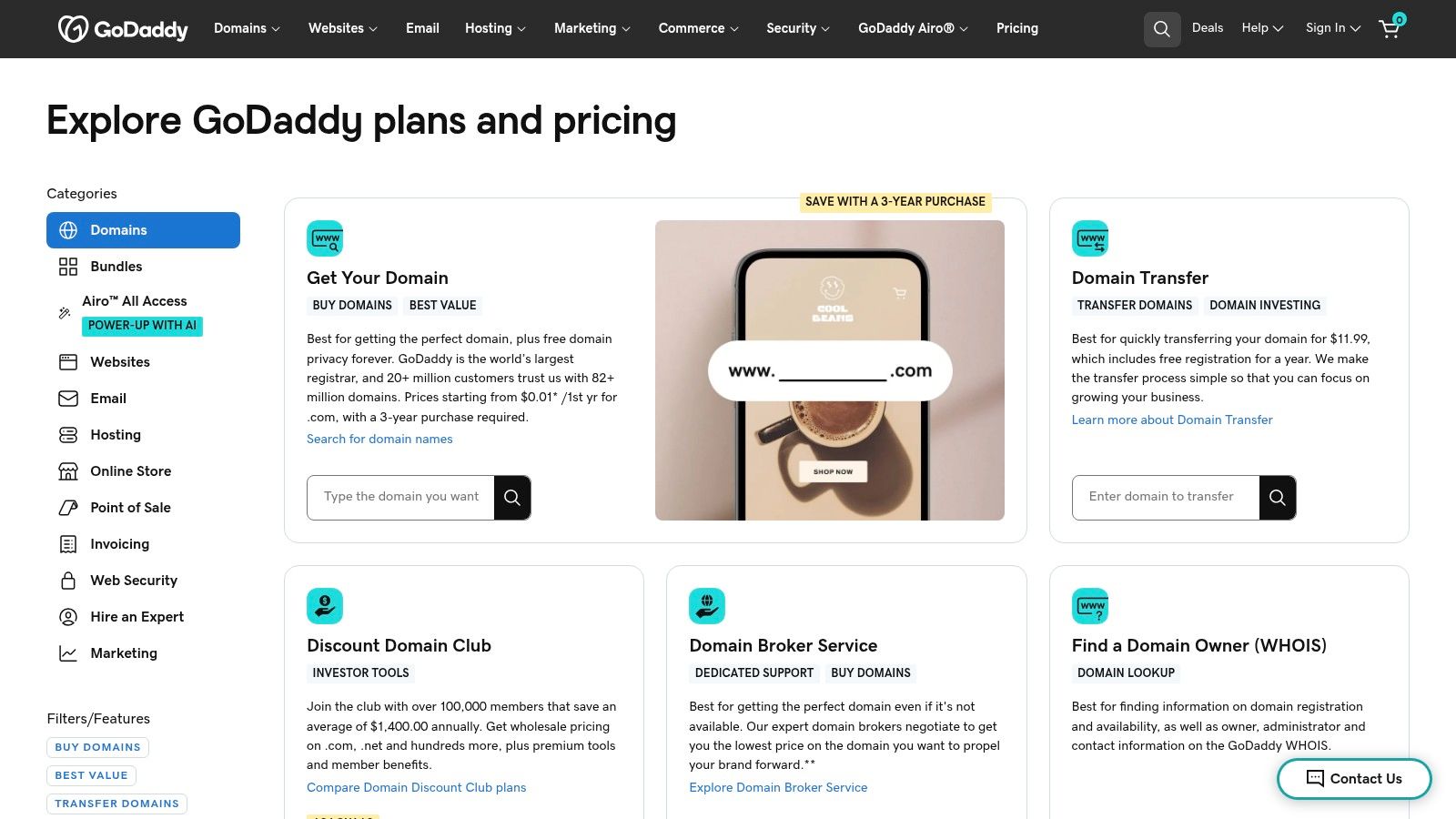Screen dimensions: 1456x819
Task: Expand the Domains navigation dropdown
Action: click(x=247, y=28)
